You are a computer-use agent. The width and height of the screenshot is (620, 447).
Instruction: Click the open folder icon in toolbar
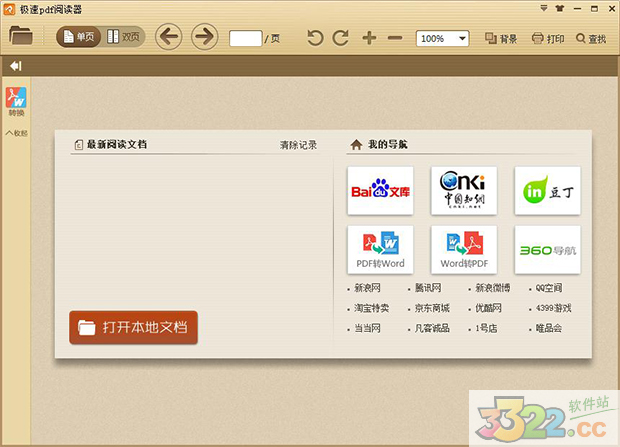point(21,38)
